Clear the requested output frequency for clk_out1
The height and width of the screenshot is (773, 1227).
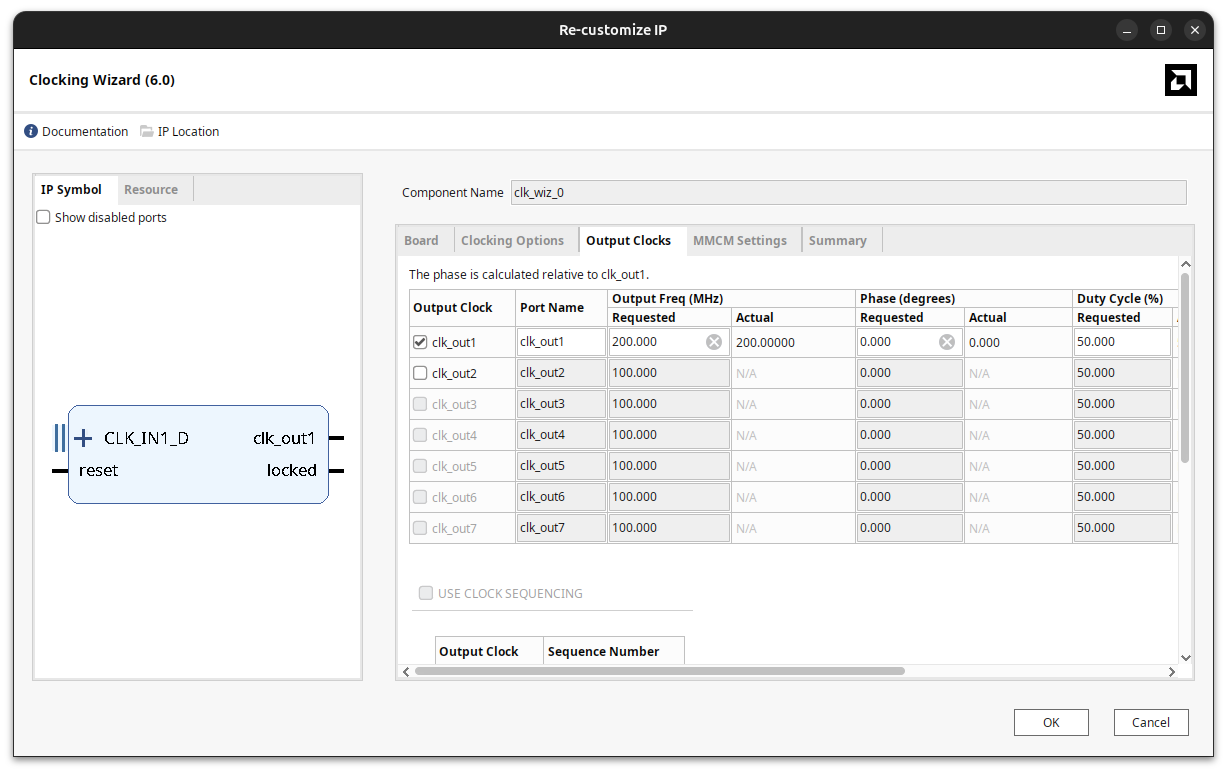(x=714, y=342)
